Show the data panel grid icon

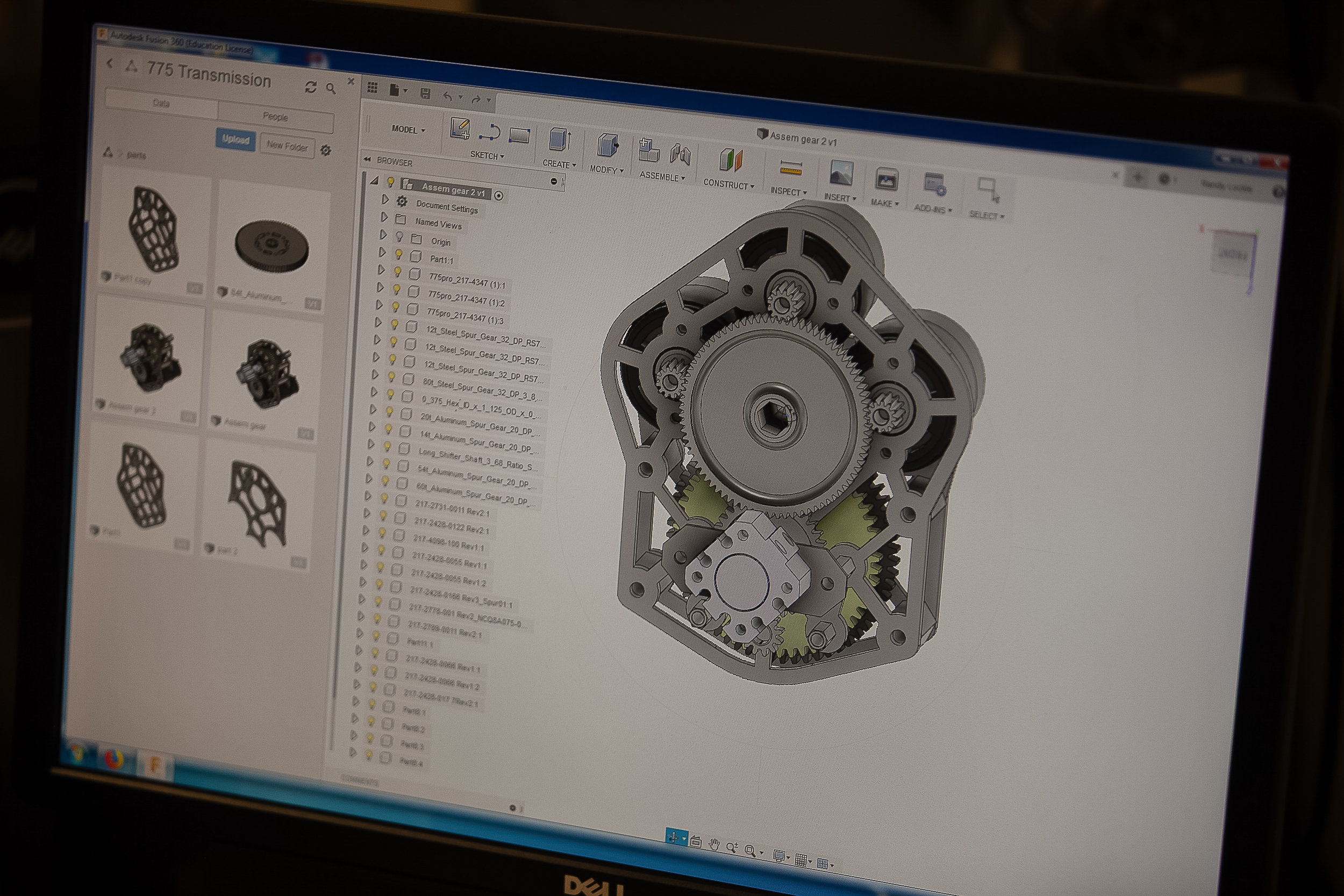(x=373, y=87)
